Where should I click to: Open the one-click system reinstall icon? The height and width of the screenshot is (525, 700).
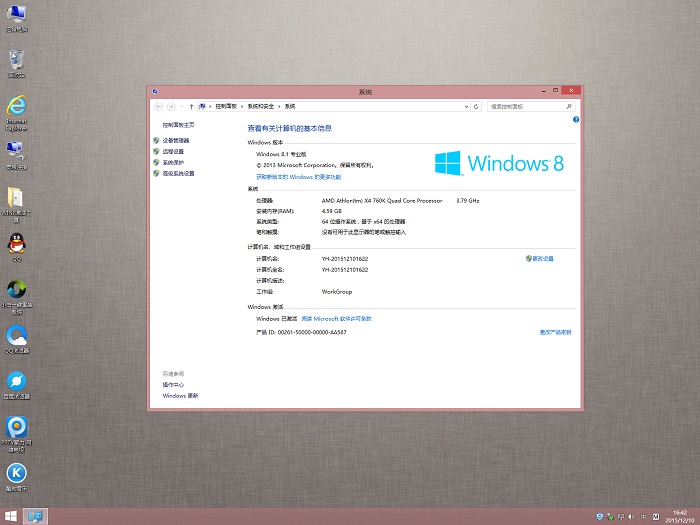(17, 297)
